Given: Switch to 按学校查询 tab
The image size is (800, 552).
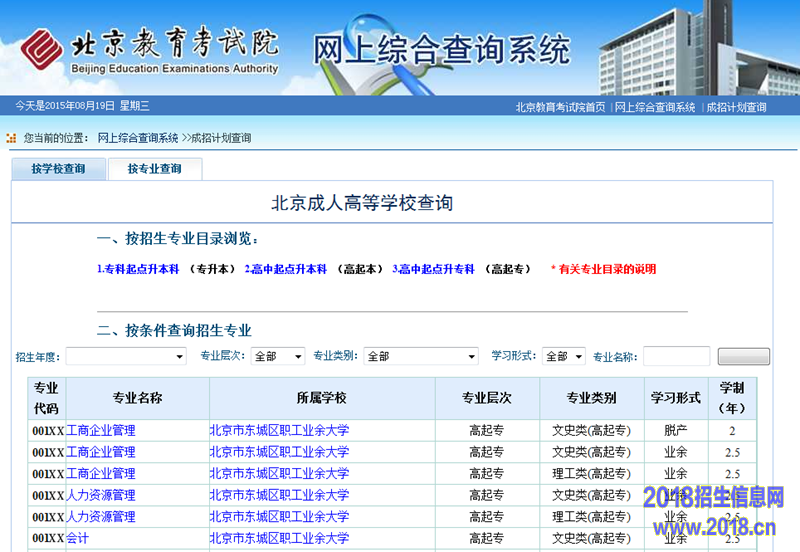Looking at the screenshot, I should tap(58, 169).
